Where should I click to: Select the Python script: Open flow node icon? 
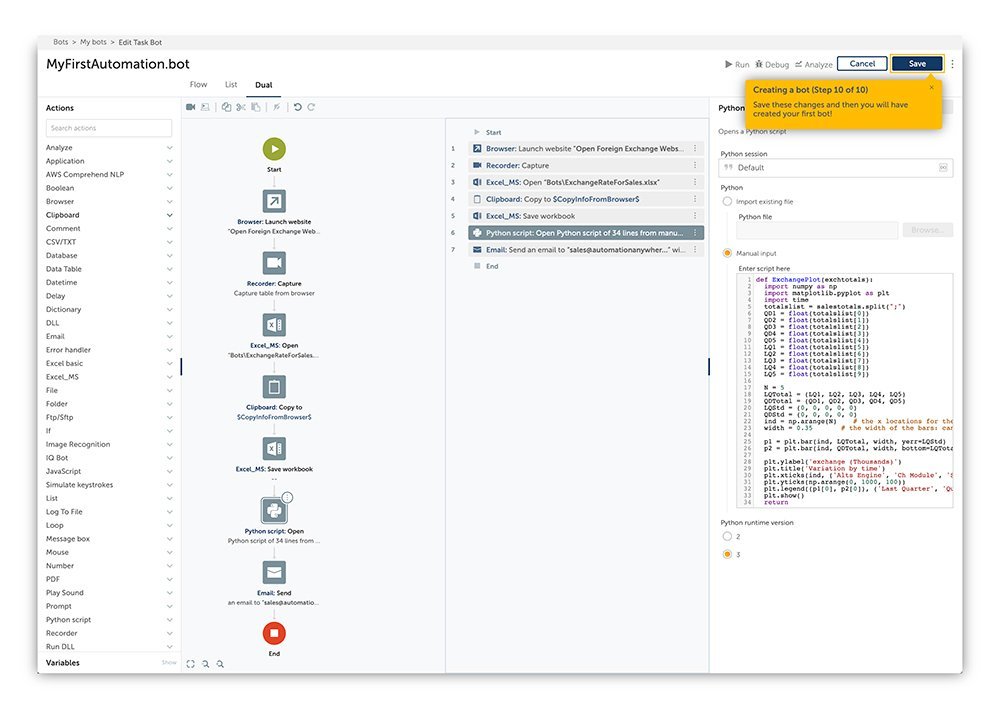(274, 510)
